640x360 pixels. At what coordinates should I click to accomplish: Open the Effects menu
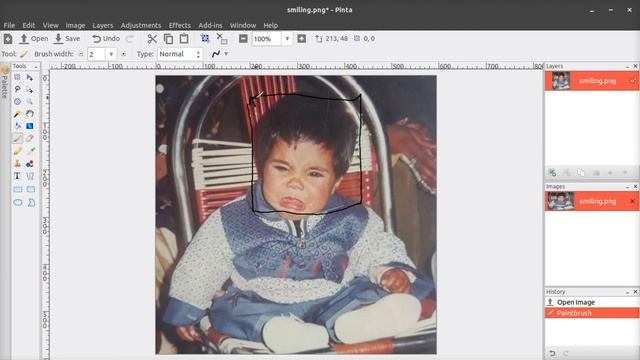click(180, 25)
